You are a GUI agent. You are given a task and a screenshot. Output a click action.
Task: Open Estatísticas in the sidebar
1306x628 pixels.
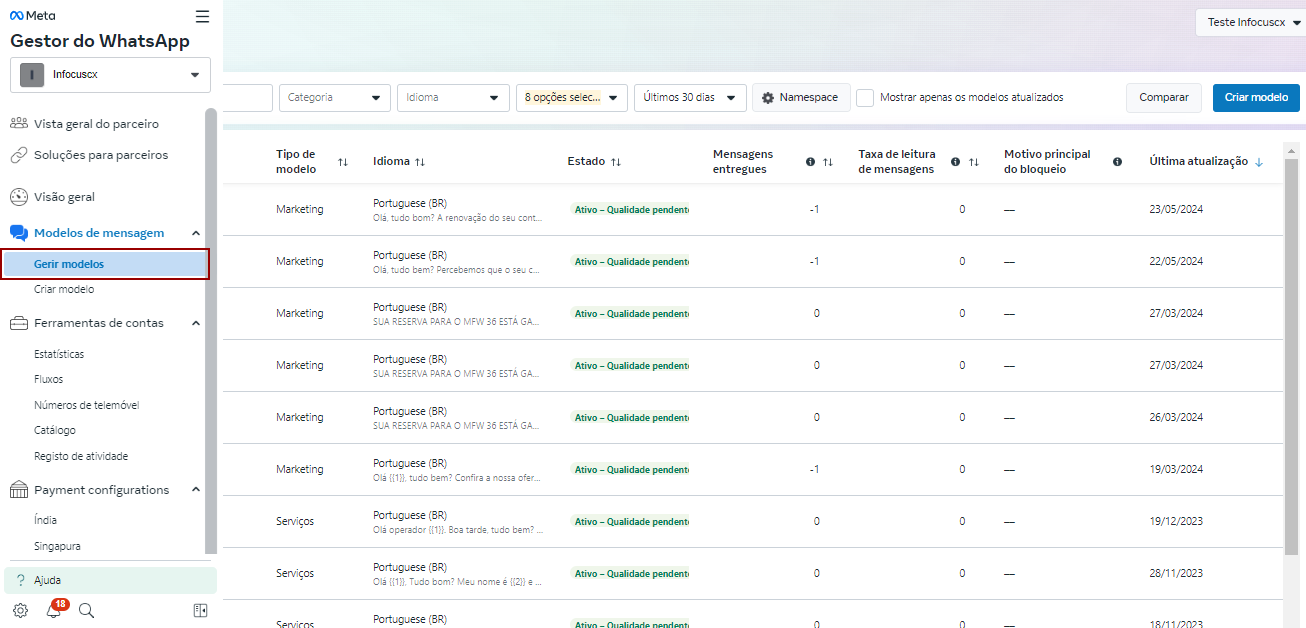pos(59,354)
